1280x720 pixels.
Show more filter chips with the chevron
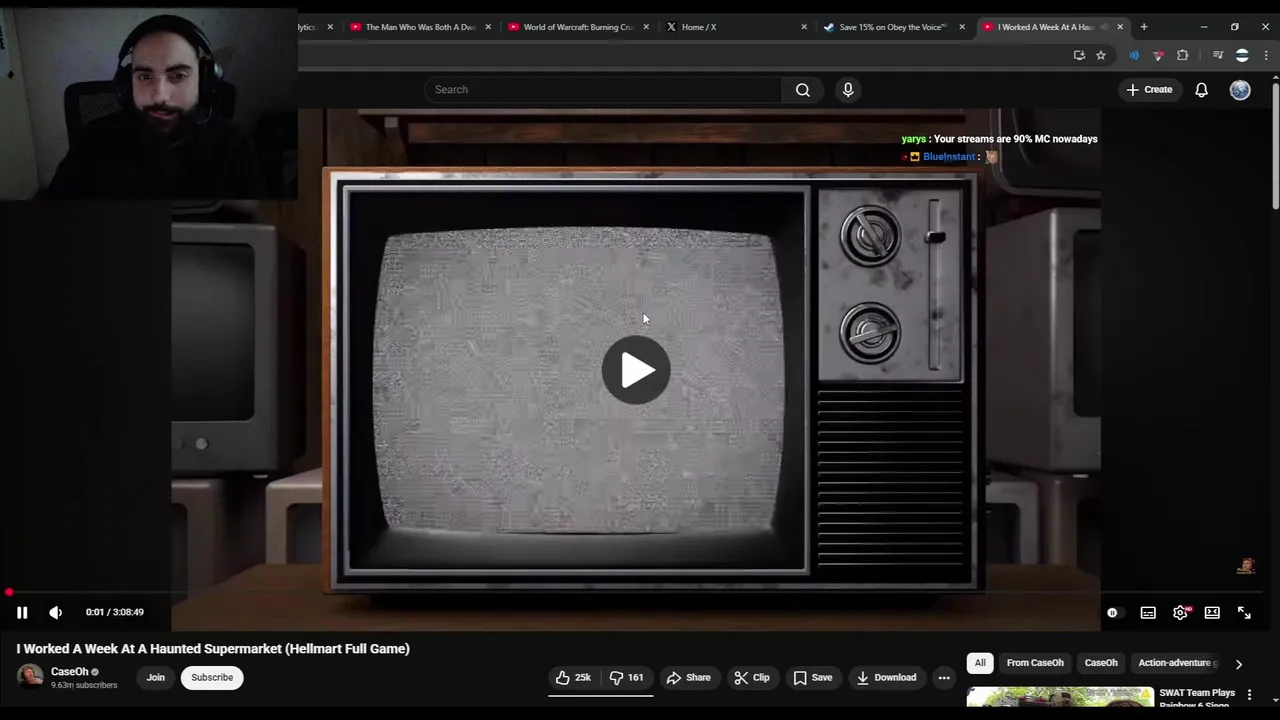point(1239,663)
